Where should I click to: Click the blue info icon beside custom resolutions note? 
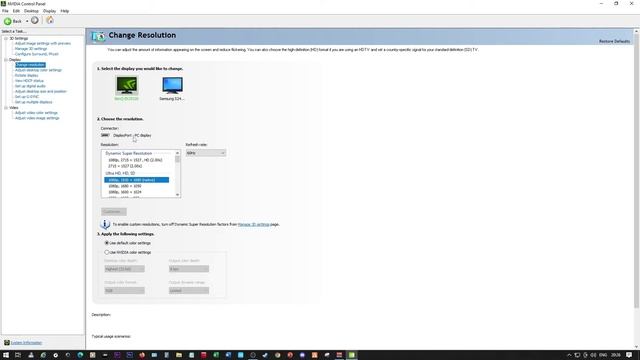(x=105, y=224)
